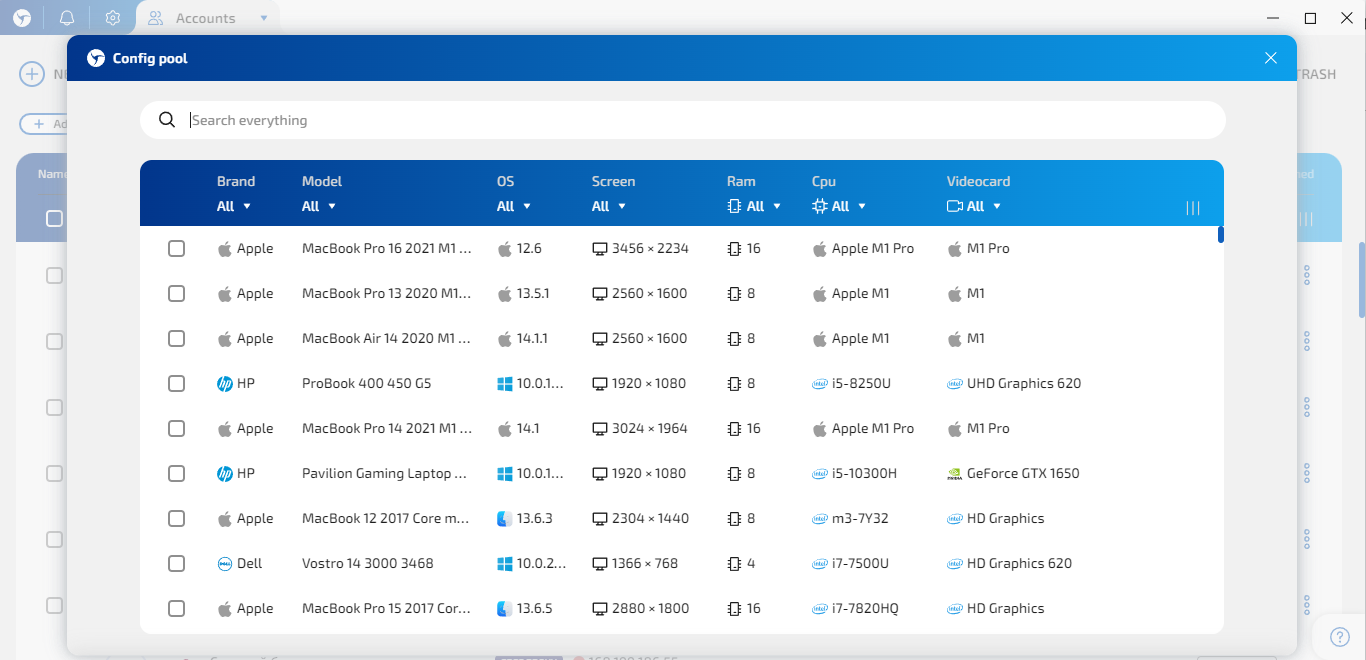The image size is (1366, 660).
Task: Check the Vostro 14 3000 3468 row
Action: coord(176,563)
